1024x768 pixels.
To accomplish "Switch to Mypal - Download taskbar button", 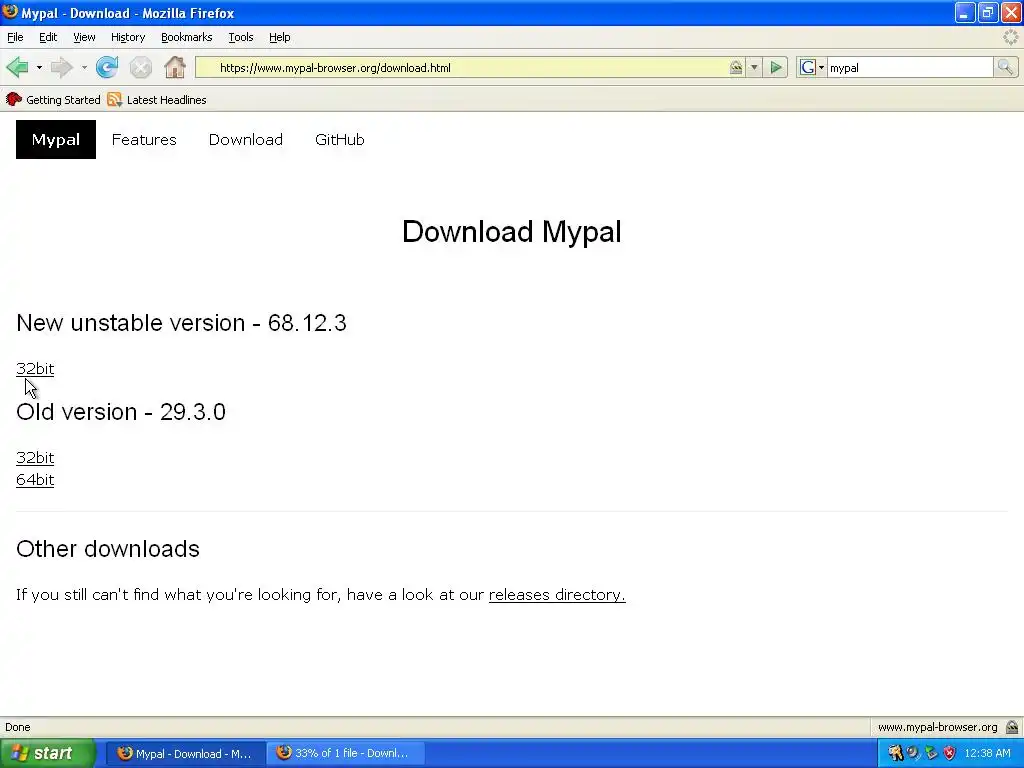I will click(185, 753).
